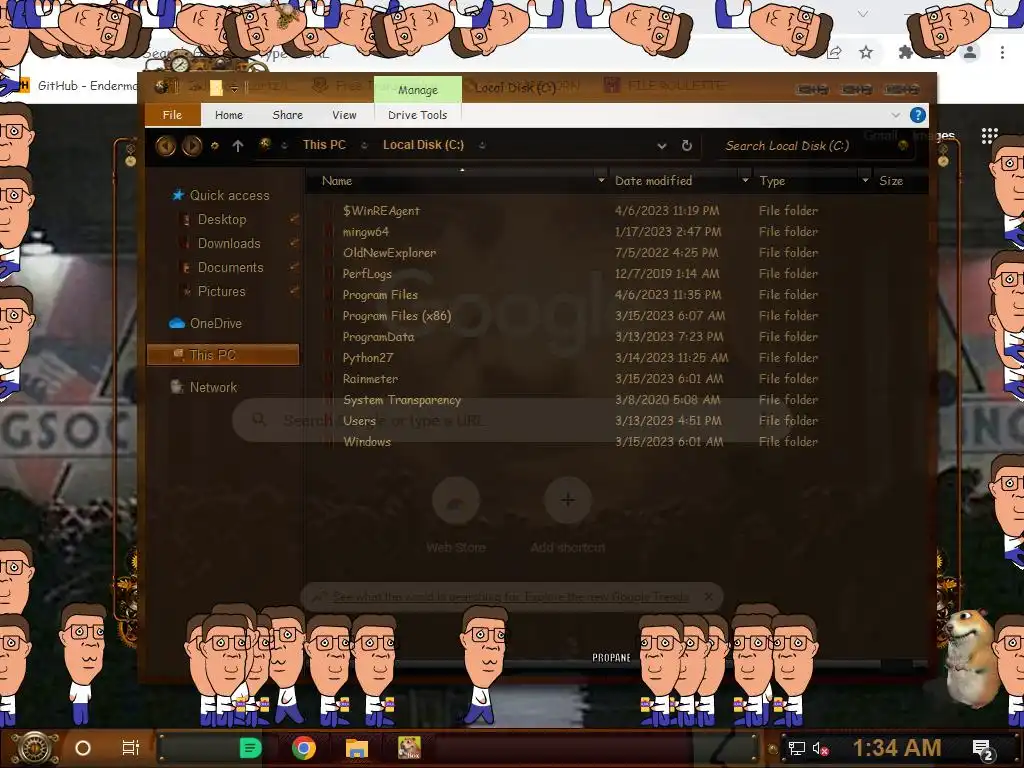1024x768 pixels.
Task: Open the View ribbon tab
Action: pos(344,115)
